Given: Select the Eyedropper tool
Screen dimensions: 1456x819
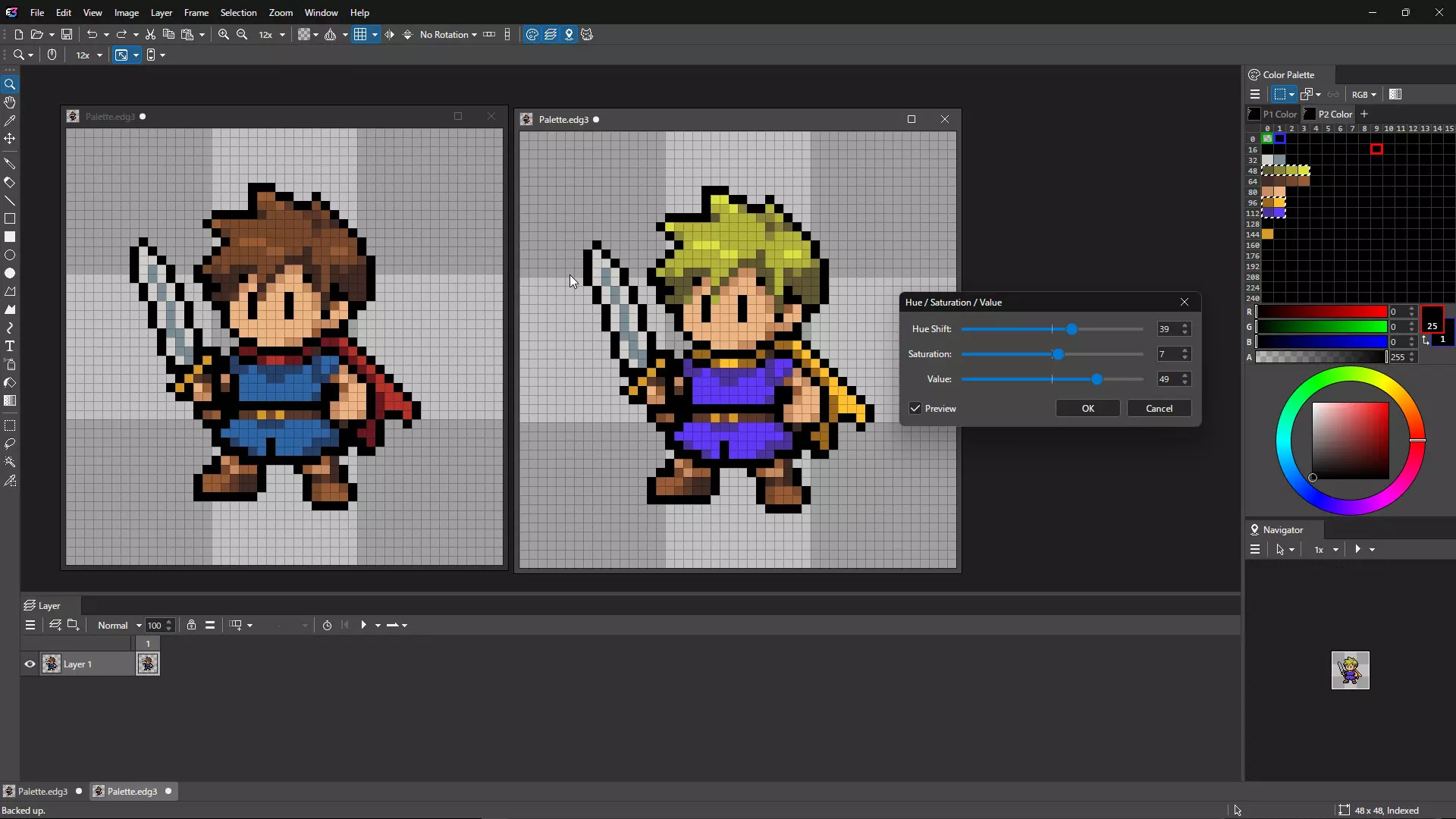Looking at the screenshot, I should pos(10,121).
